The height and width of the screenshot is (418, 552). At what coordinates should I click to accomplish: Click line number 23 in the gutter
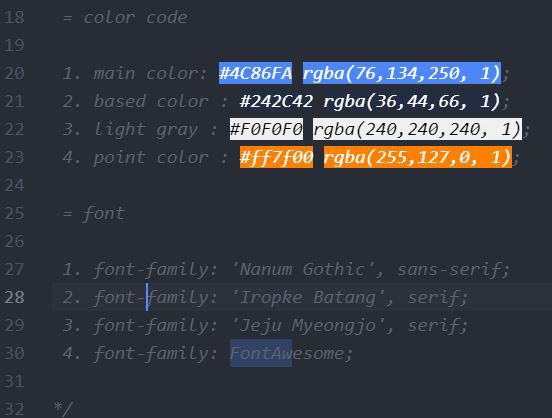(x=14, y=157)
